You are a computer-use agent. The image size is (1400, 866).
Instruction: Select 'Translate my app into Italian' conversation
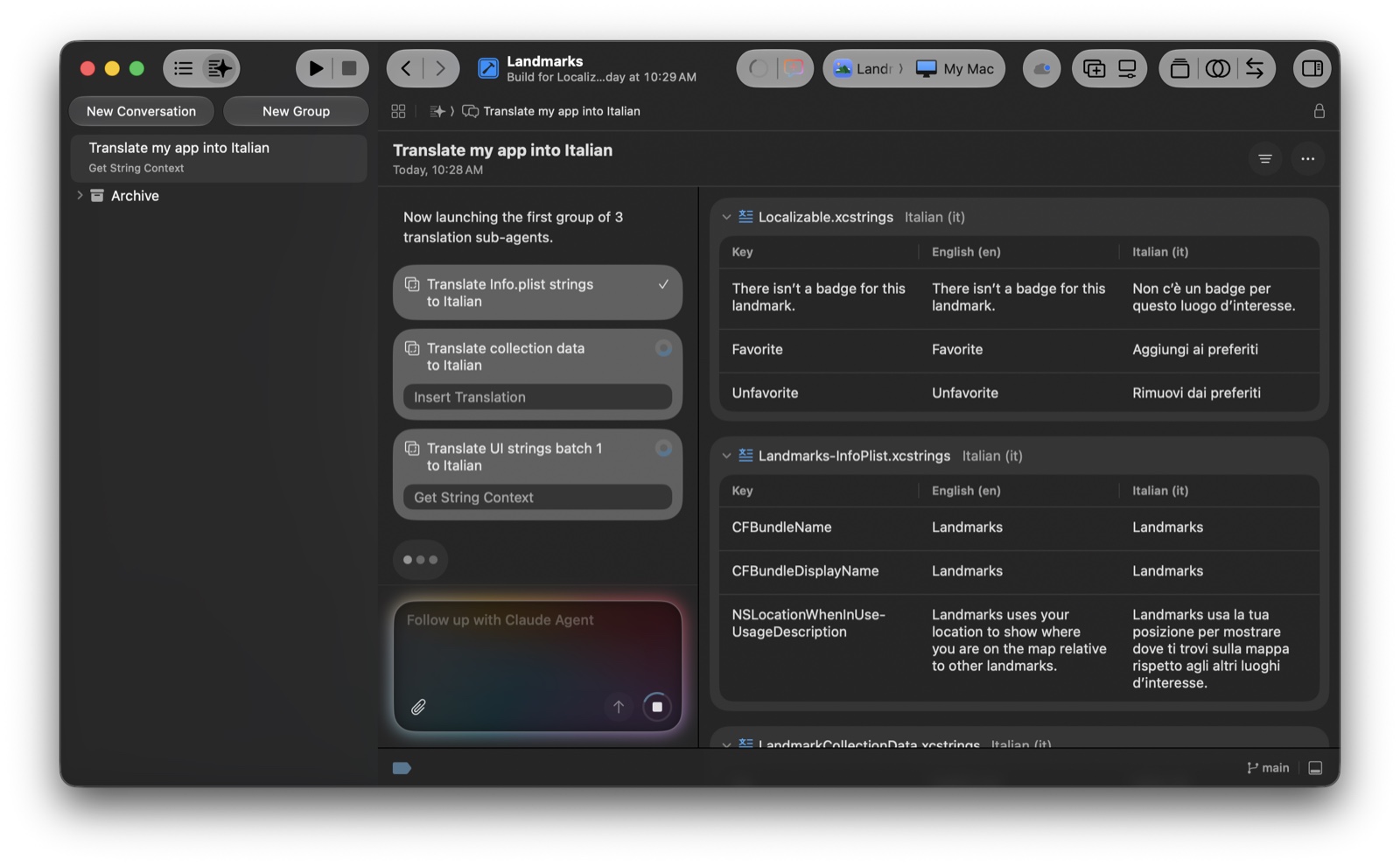click(x=219, y=157)
